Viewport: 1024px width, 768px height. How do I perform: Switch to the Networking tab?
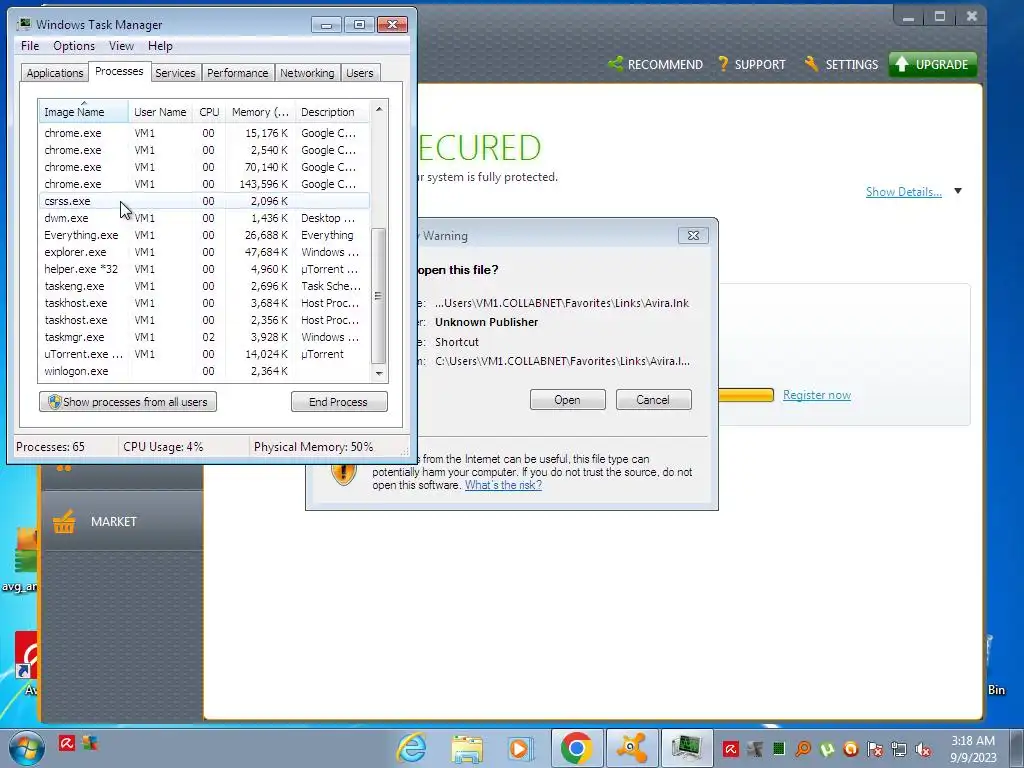307,73
